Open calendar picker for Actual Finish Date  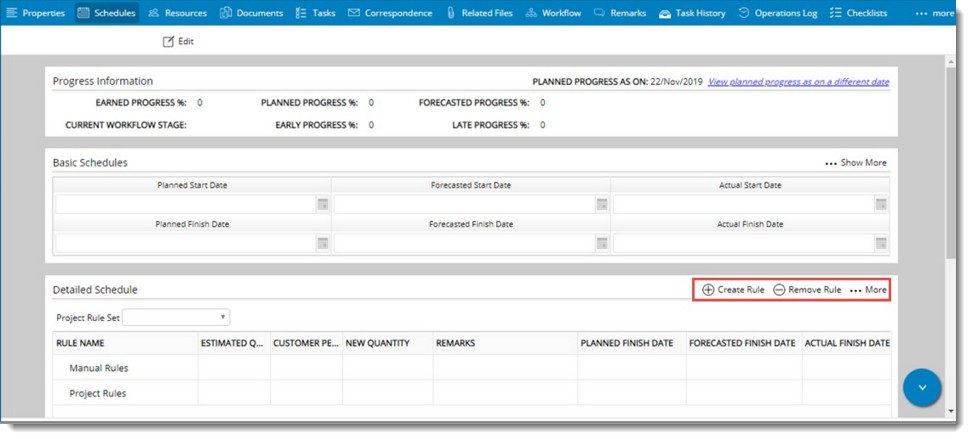(880, 243)
